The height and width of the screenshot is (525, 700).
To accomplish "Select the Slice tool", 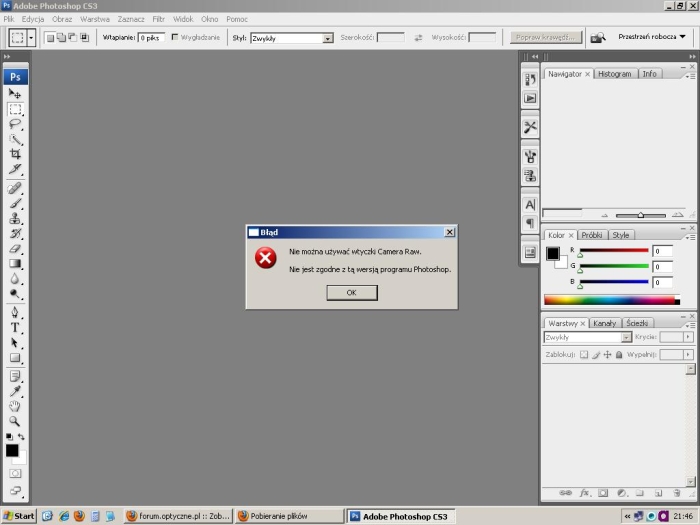I will click(15, 170).
